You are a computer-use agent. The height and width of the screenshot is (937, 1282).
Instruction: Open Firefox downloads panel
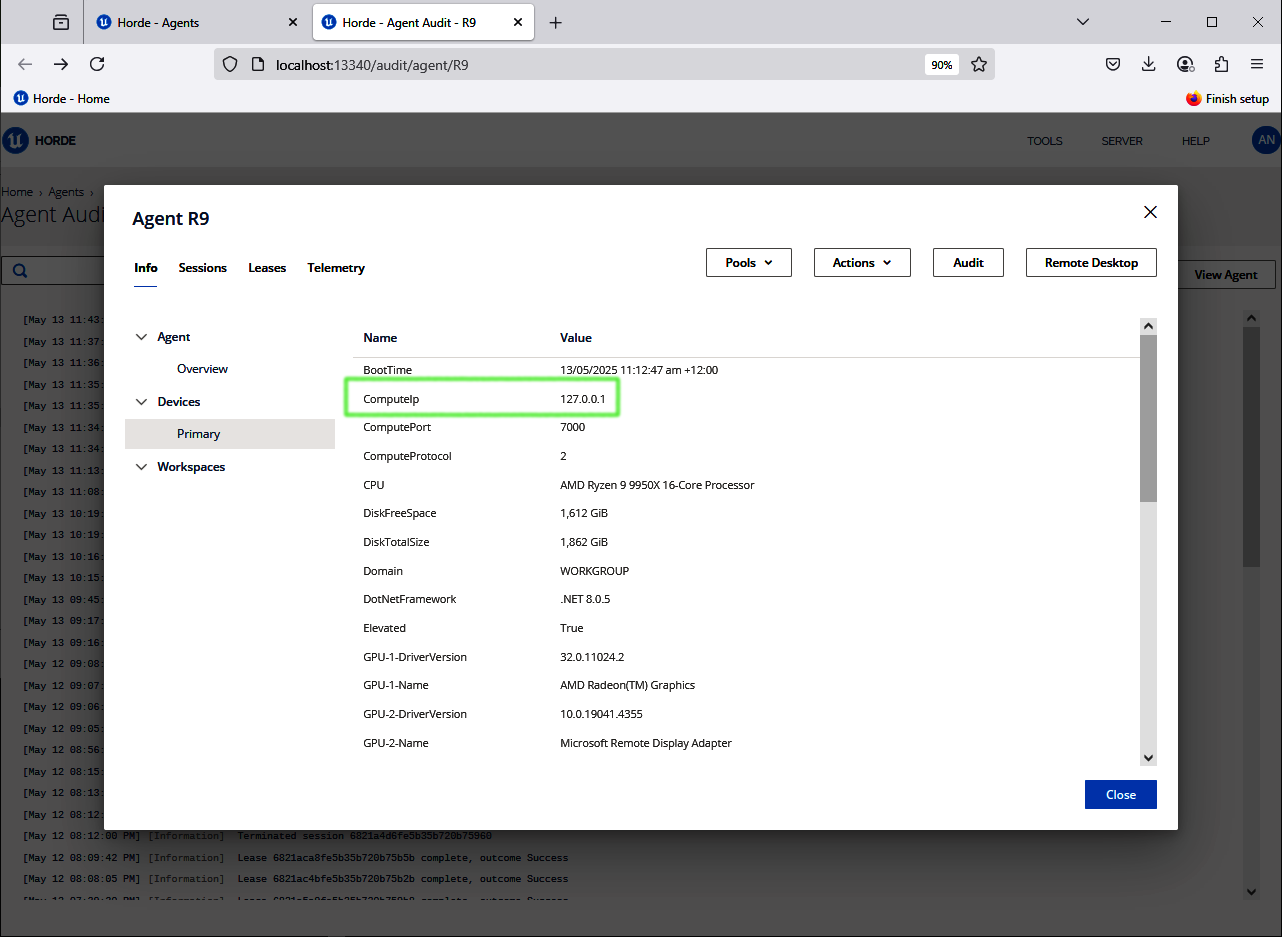click(x=1149, y=64)
